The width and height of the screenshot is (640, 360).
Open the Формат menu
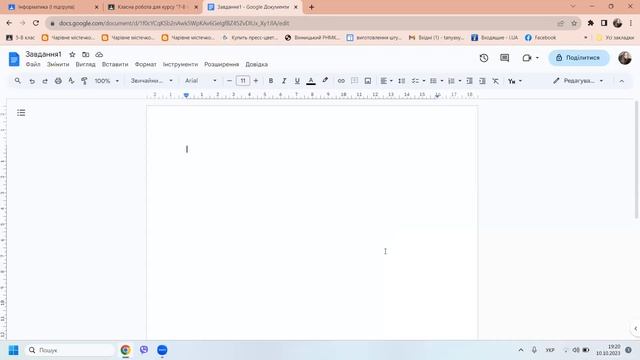click(x=146, y=64)
